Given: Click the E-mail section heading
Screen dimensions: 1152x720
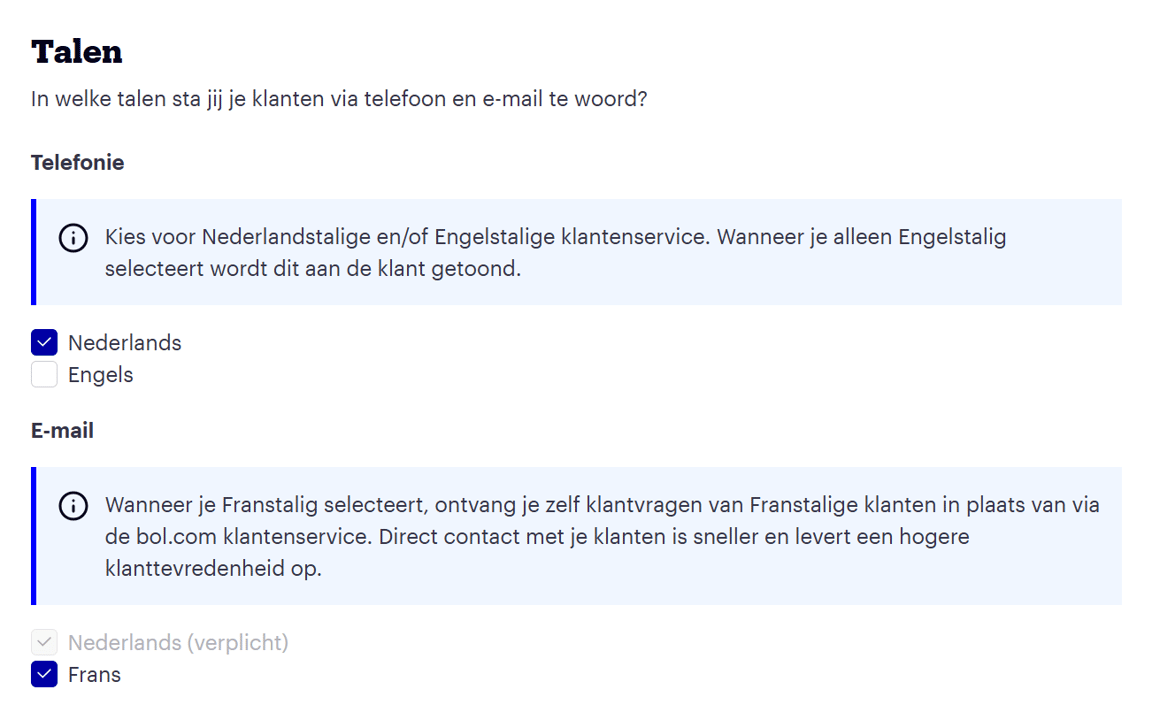Looking at the screenshot, I should point(62,430).
